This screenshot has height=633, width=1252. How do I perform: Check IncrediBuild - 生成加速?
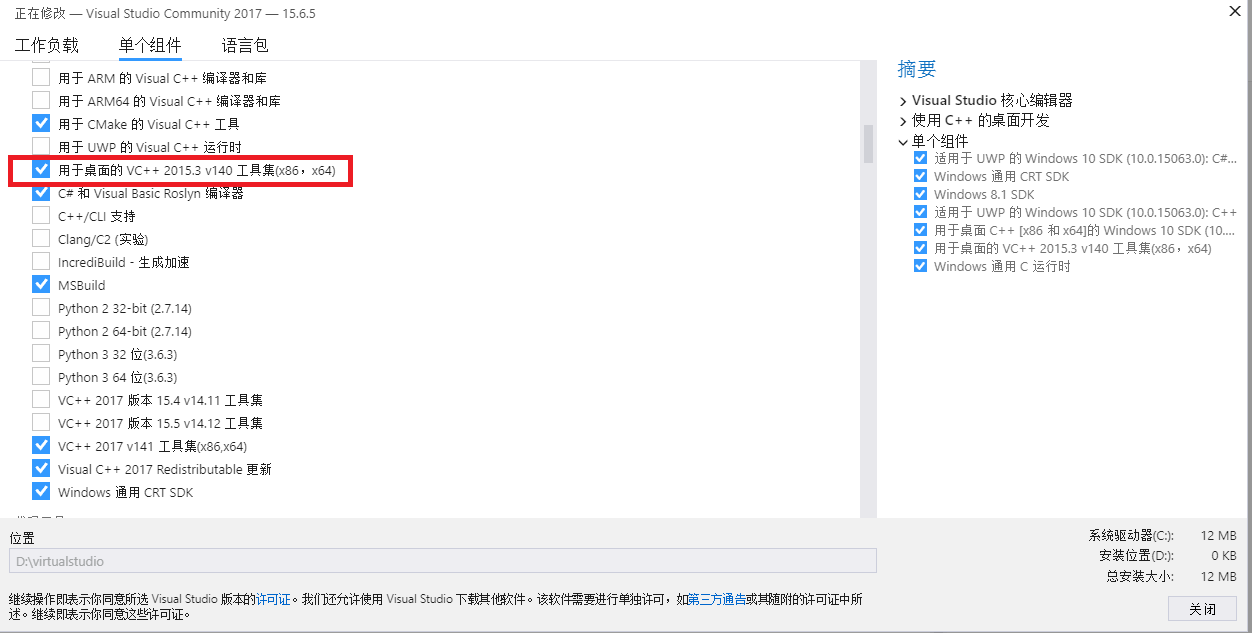(41, 261)
